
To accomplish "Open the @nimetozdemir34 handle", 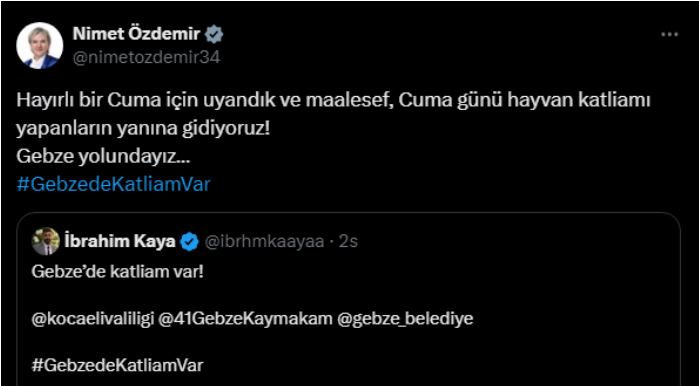I will (x=146, y=58).
